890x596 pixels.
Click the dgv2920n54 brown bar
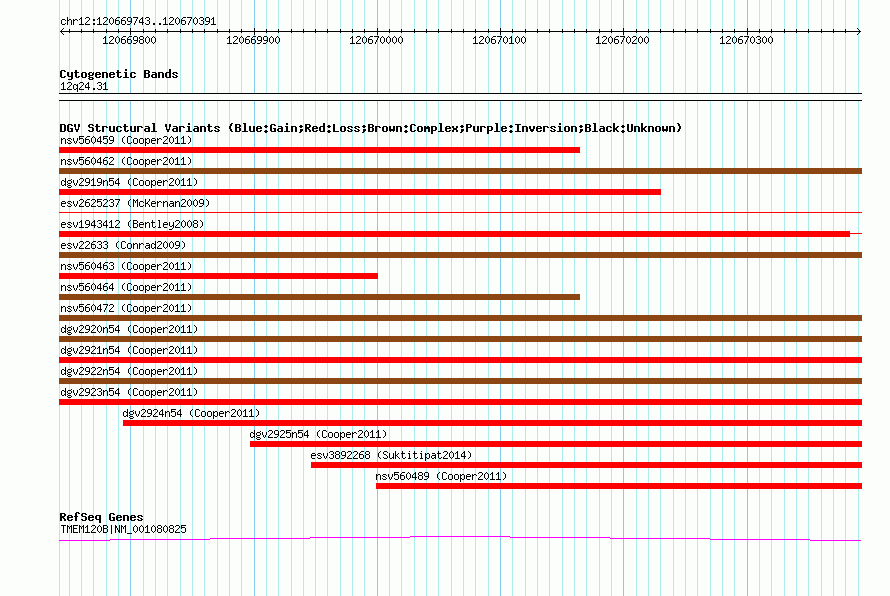(460, 339)
